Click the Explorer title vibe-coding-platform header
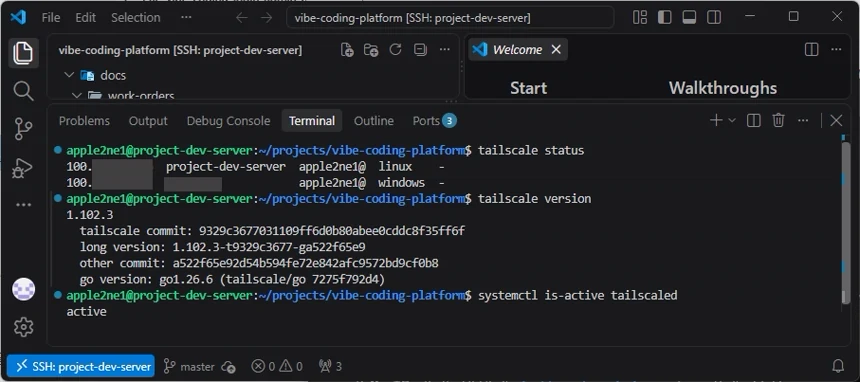Screen dimensions: 860x382 point(180,50)
